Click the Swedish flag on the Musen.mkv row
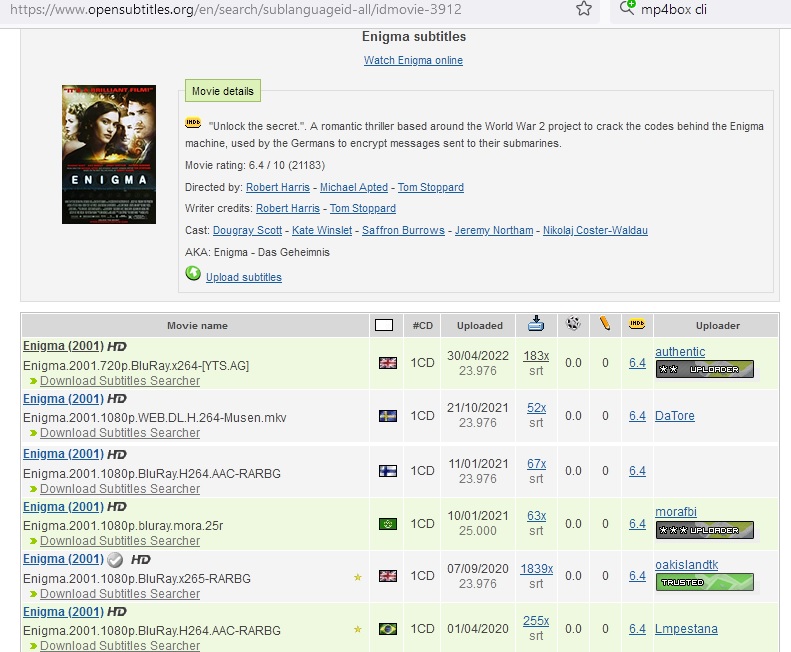This screenshot has width=791, height=652. [388, 416]
